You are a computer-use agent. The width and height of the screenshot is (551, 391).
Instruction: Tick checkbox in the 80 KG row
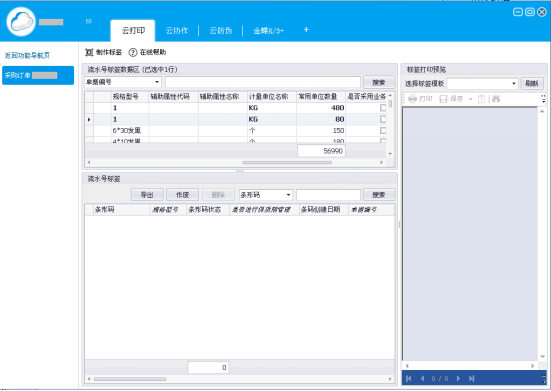click(383, 119)
